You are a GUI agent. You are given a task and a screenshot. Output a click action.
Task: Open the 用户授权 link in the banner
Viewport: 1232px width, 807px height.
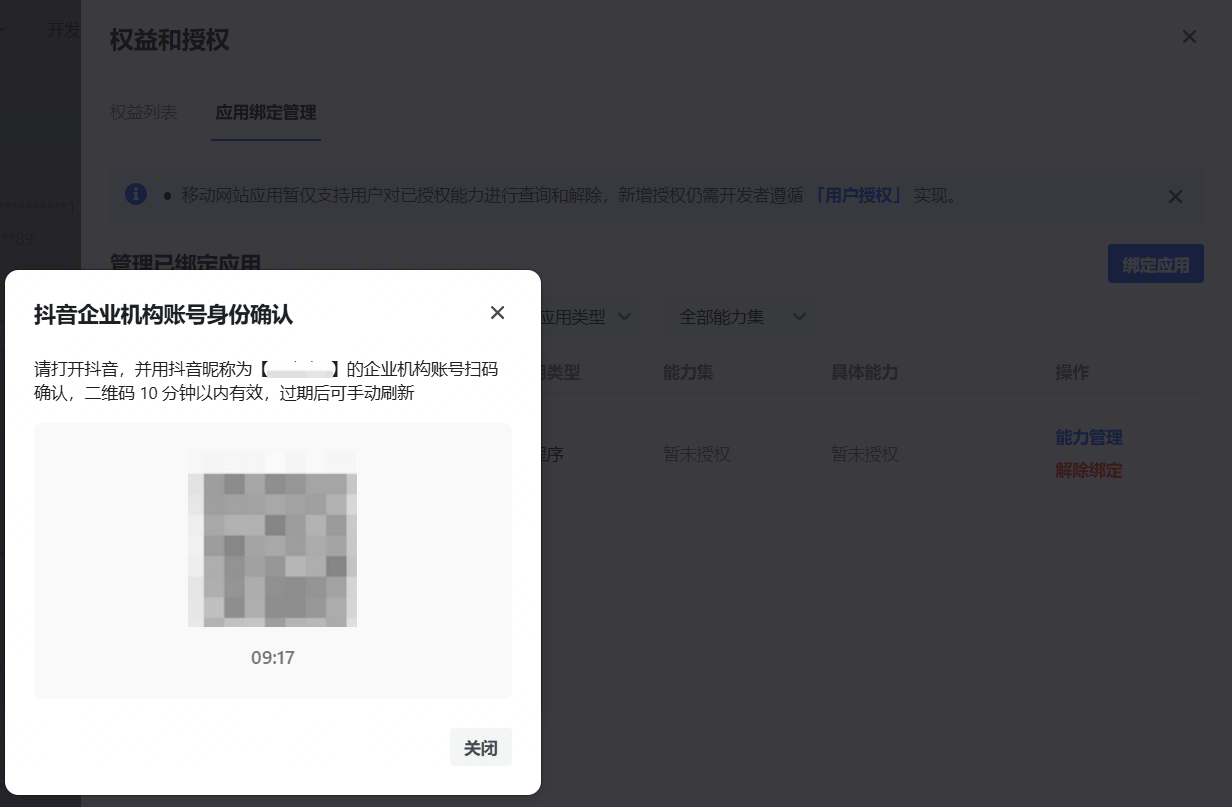[x=858, y=196]
